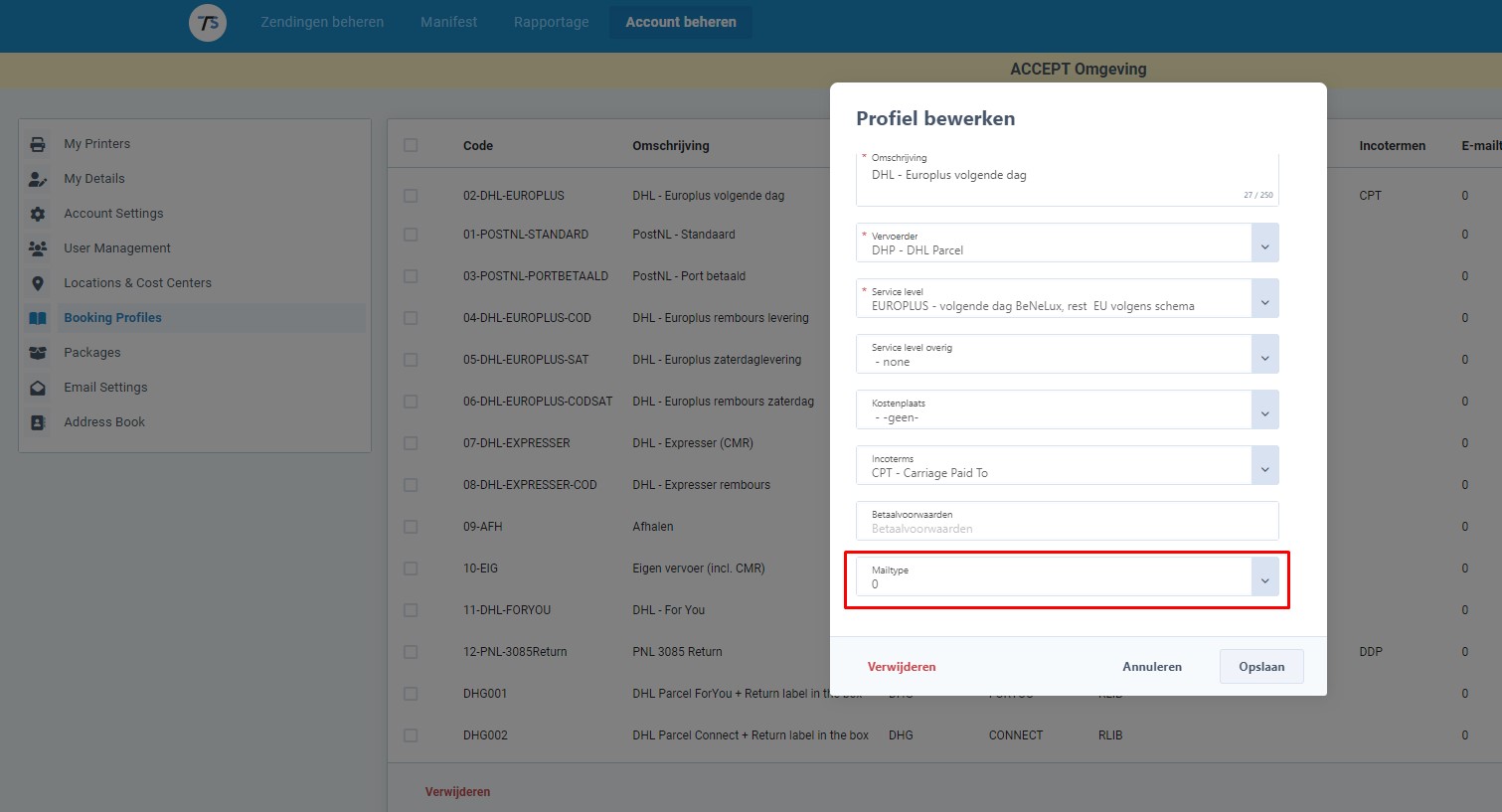The width and height of the screenshot is (1502, 812).
Task: Click the TS logo icon in header
Action: click(208, 23)
